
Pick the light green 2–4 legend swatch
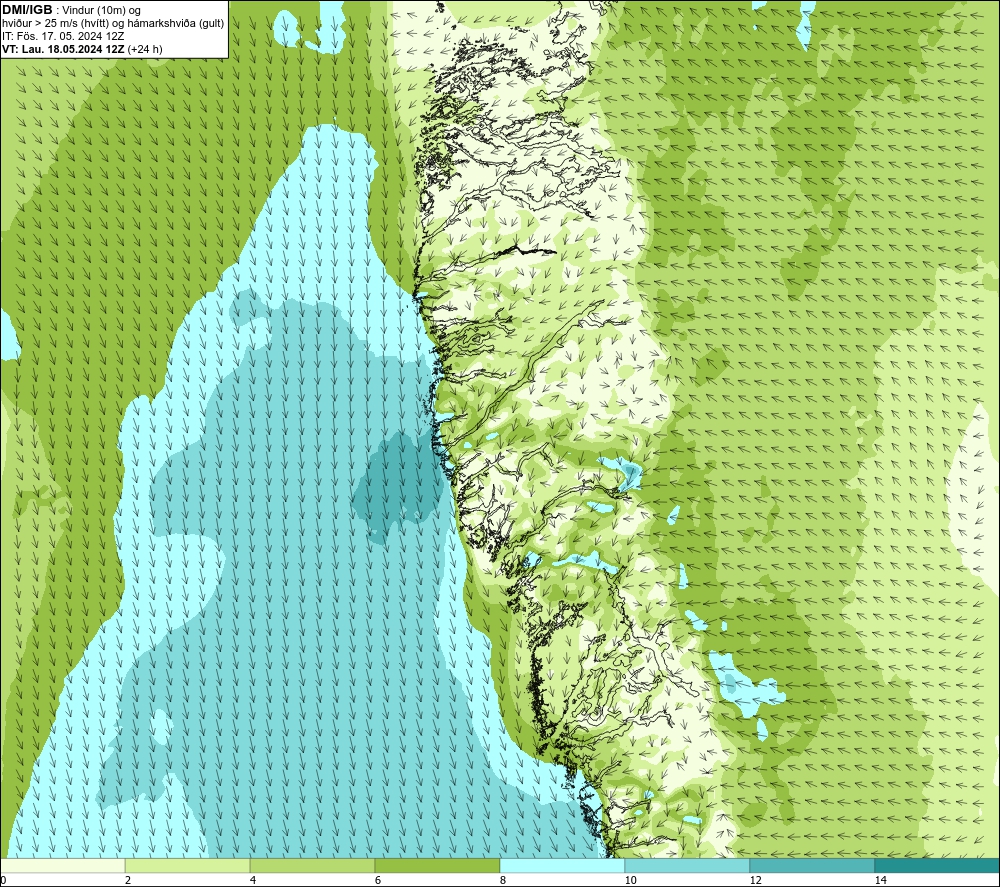click(x=188, y=866)
